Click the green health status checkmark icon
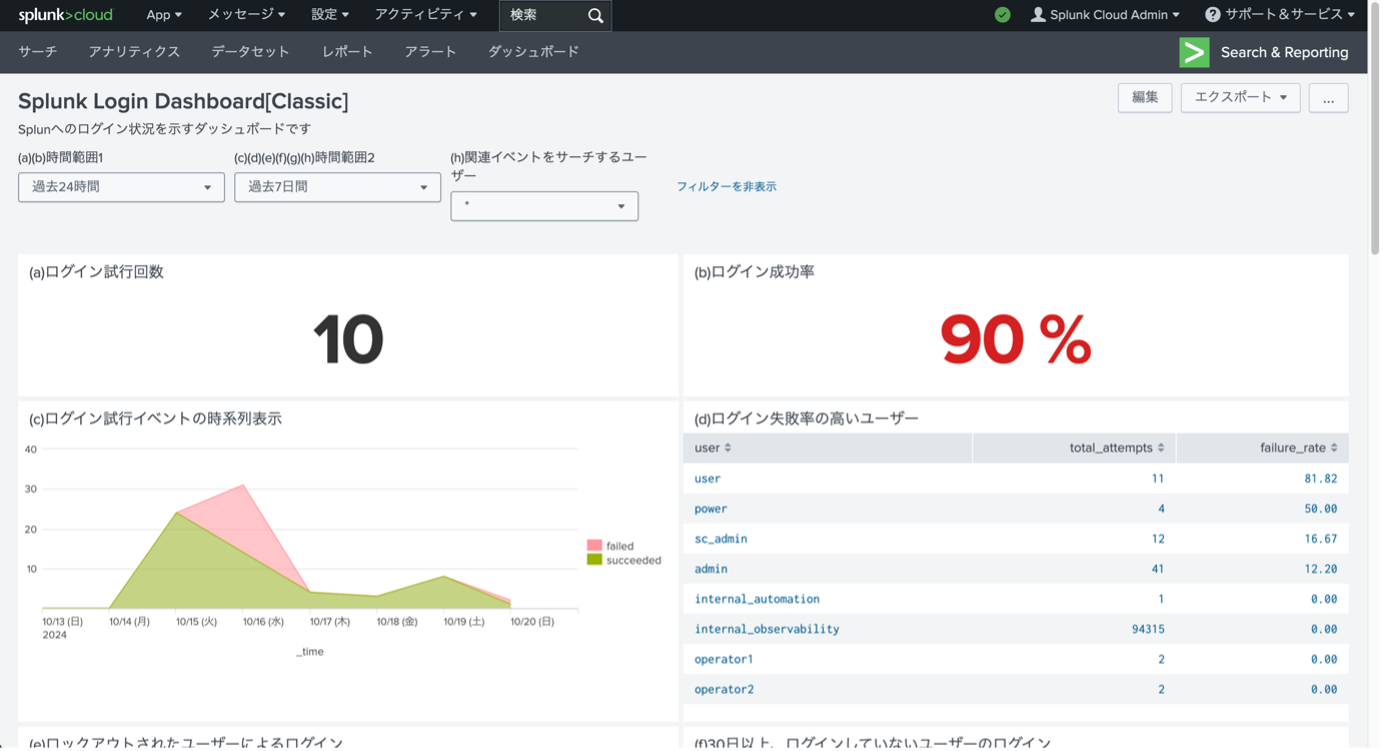The width and height of the screenshot is (1384, 751). [1002, 15]
